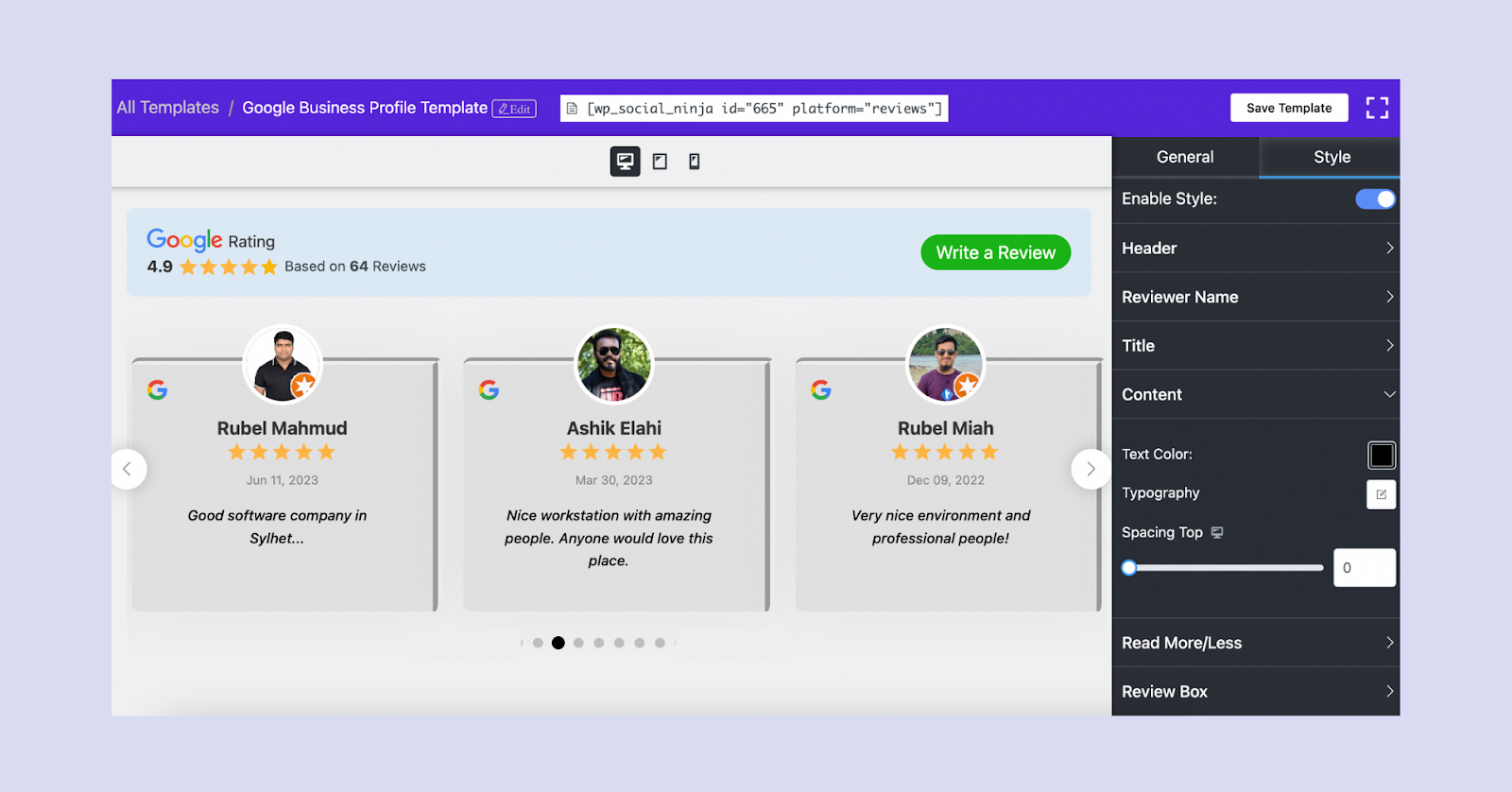Screen dimensions: 1512x792
Task: Click review text 'Good software company in Sylhet...'
Action: point(277,526)
